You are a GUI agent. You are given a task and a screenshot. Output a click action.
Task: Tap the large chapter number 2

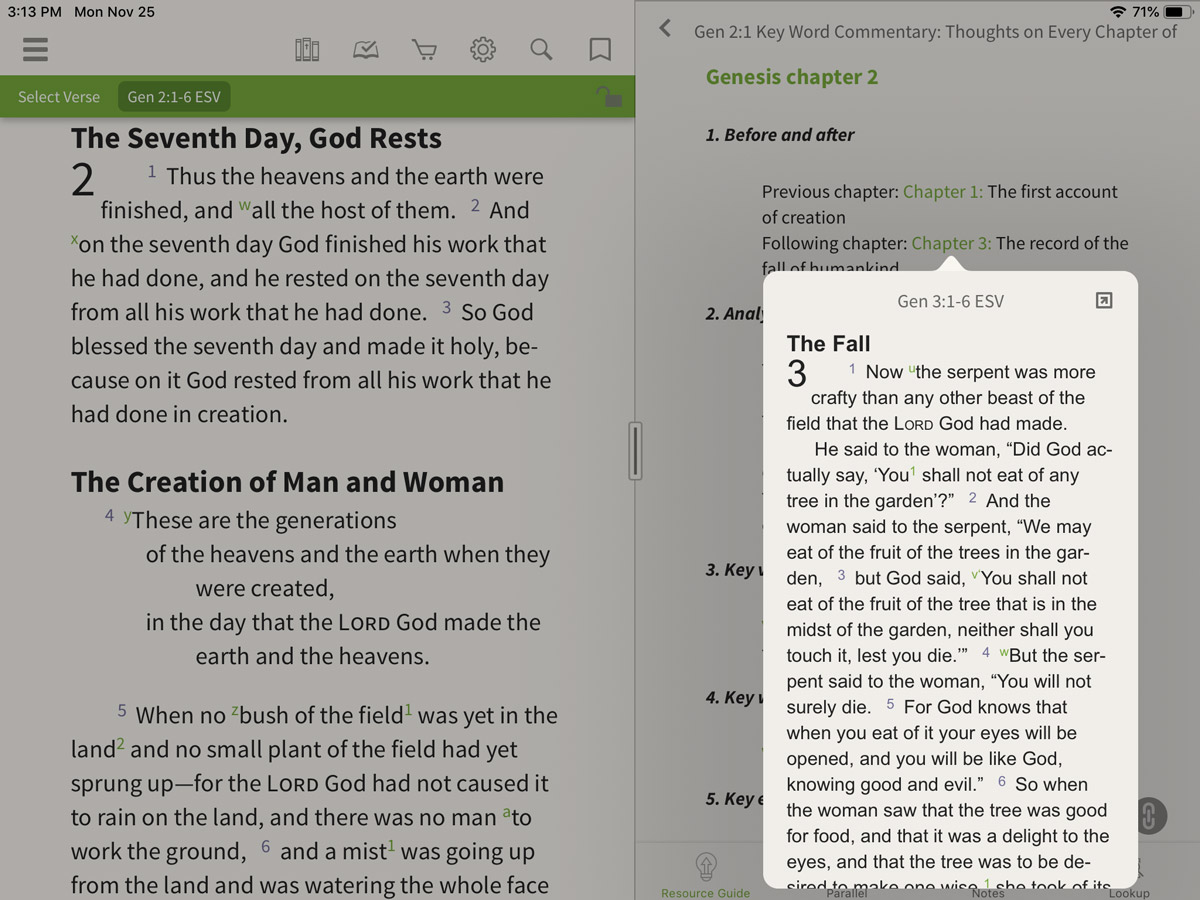[x=83, y=181]
